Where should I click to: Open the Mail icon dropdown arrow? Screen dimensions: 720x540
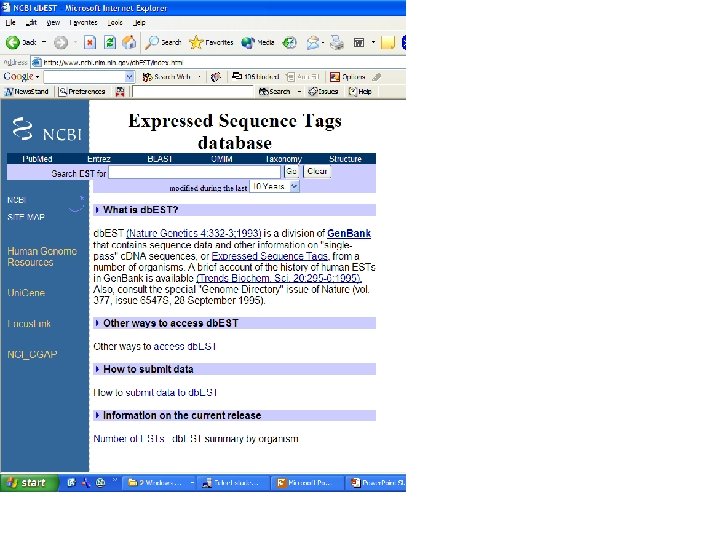(323, 42)
